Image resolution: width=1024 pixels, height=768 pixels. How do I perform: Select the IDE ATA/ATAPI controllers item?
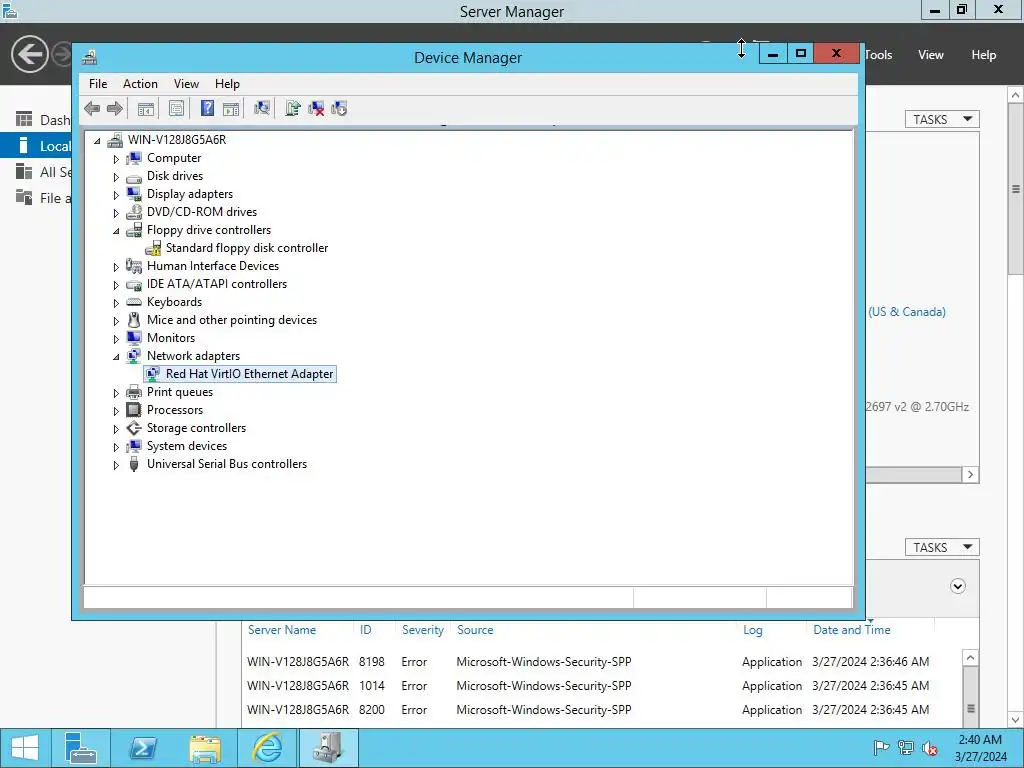[217, 284]
